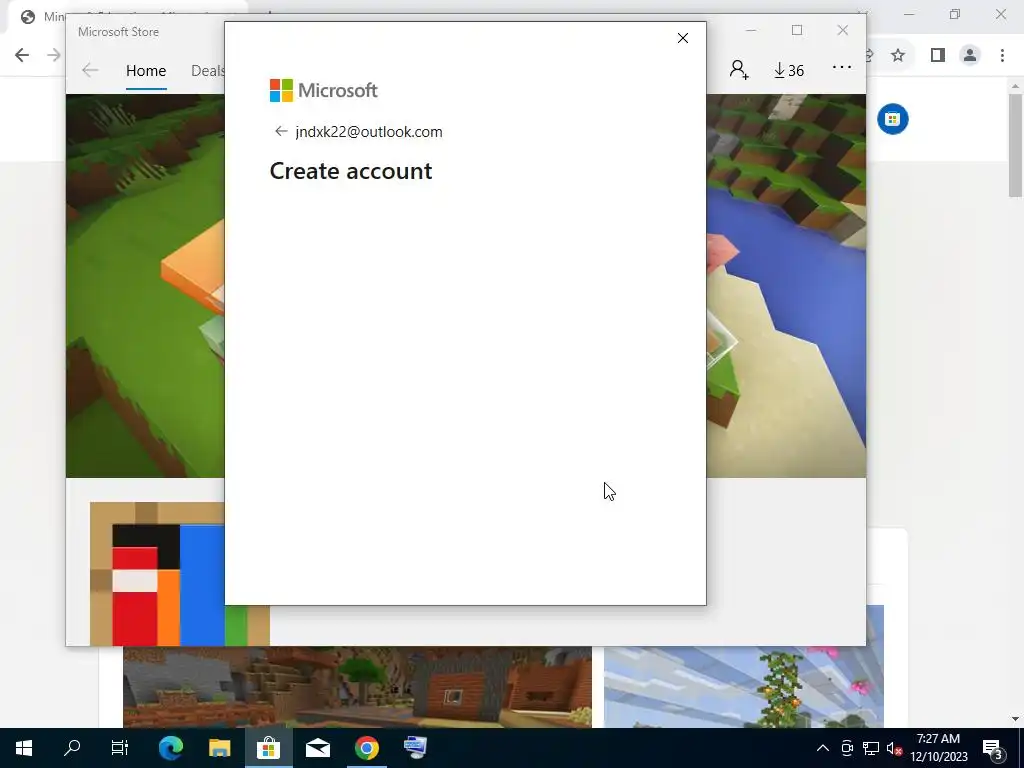Click Chrome scrollbar down arrow
1024x768 pixels.
1015,719
